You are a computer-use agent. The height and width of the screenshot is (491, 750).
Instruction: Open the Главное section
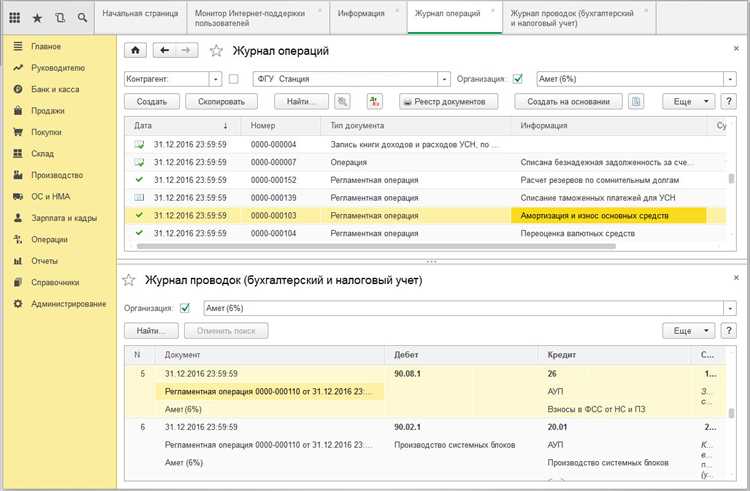click(46, 46)
